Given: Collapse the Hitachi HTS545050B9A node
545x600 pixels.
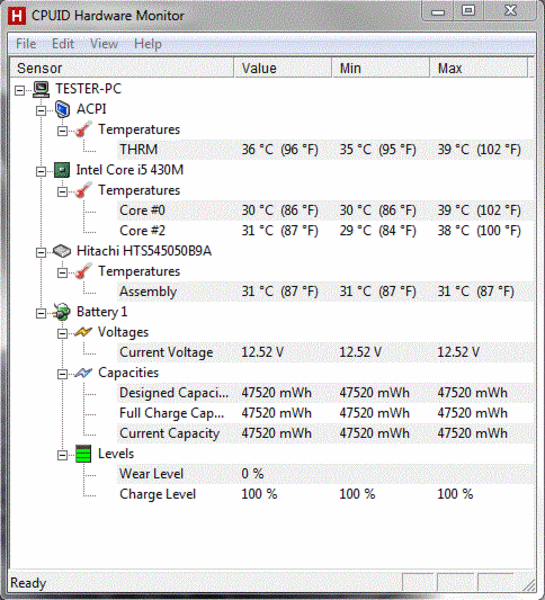Looking at the screenshot, I should click(41, 253).
